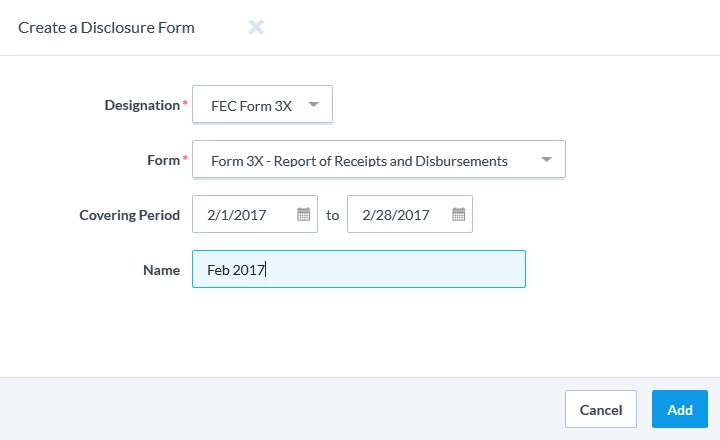Click the red asterisk beside Designation
The width and height of the screenshot is (720, 440).
pyautogui.click(x=185, y=102)
